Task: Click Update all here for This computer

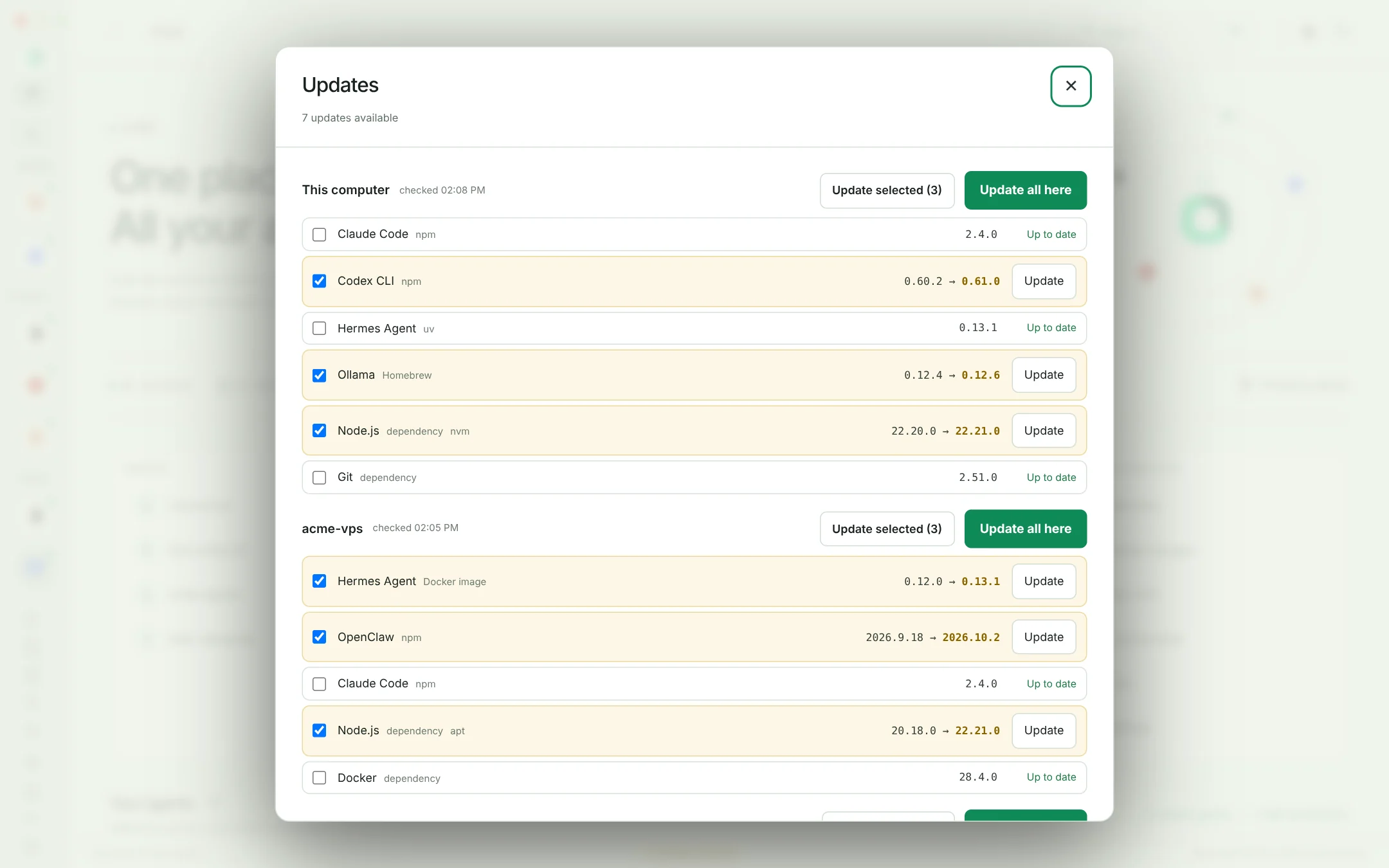Action: click(x=1025, y=190)
